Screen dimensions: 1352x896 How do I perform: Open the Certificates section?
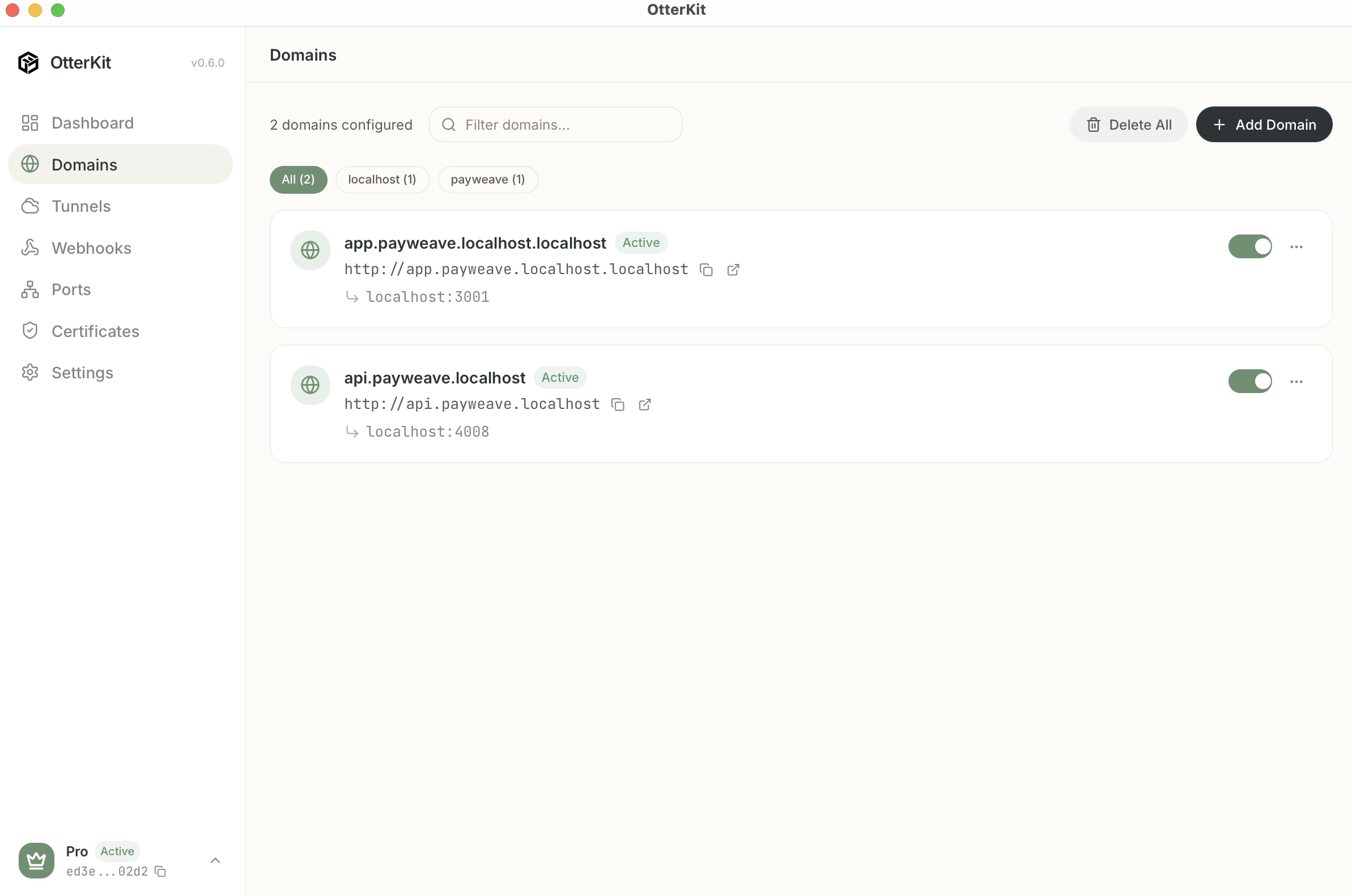coord(95,331)
